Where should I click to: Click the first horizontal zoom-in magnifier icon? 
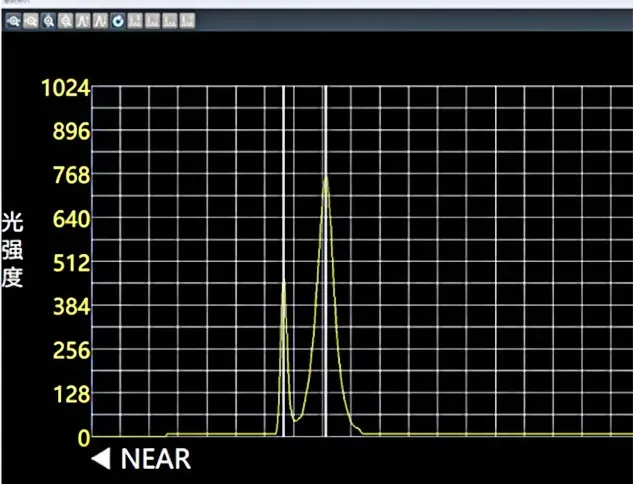point(11,21)
